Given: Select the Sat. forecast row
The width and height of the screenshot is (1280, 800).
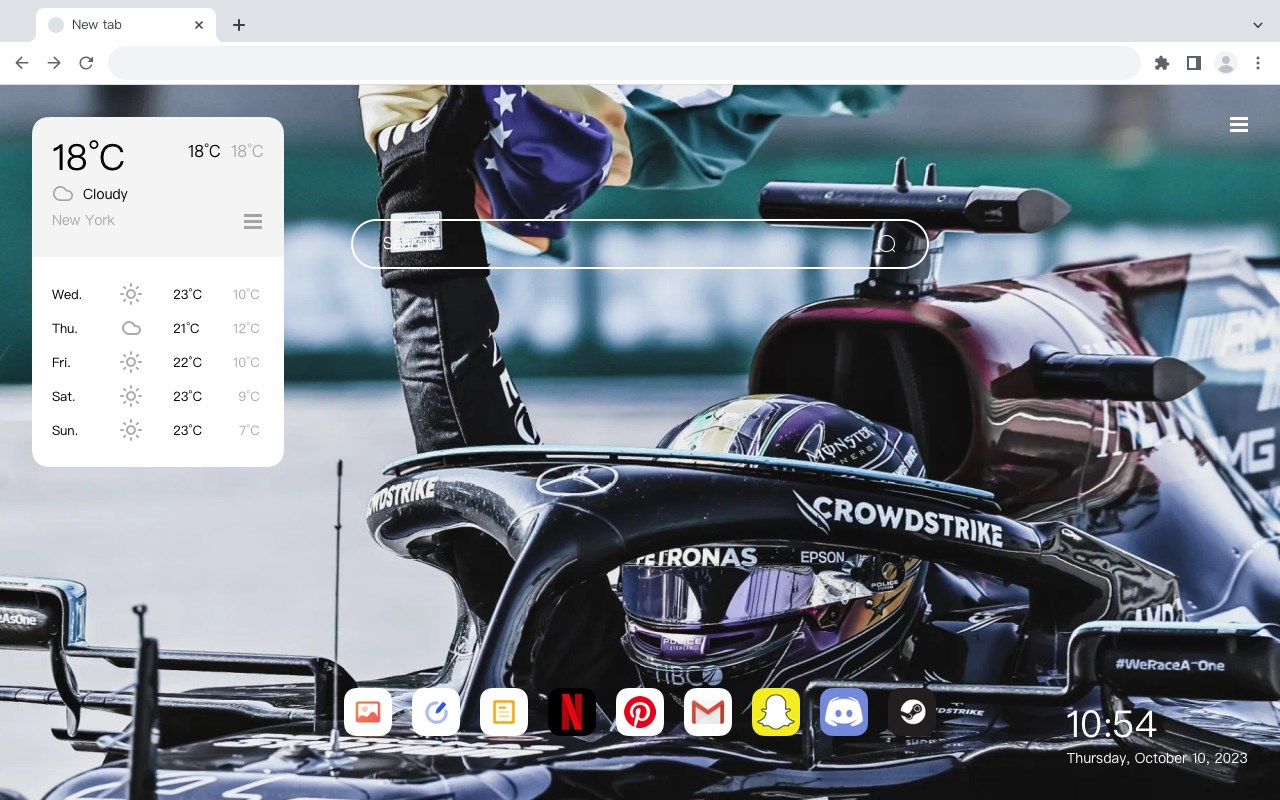Looking at the screenshot, I should [158, 396].
